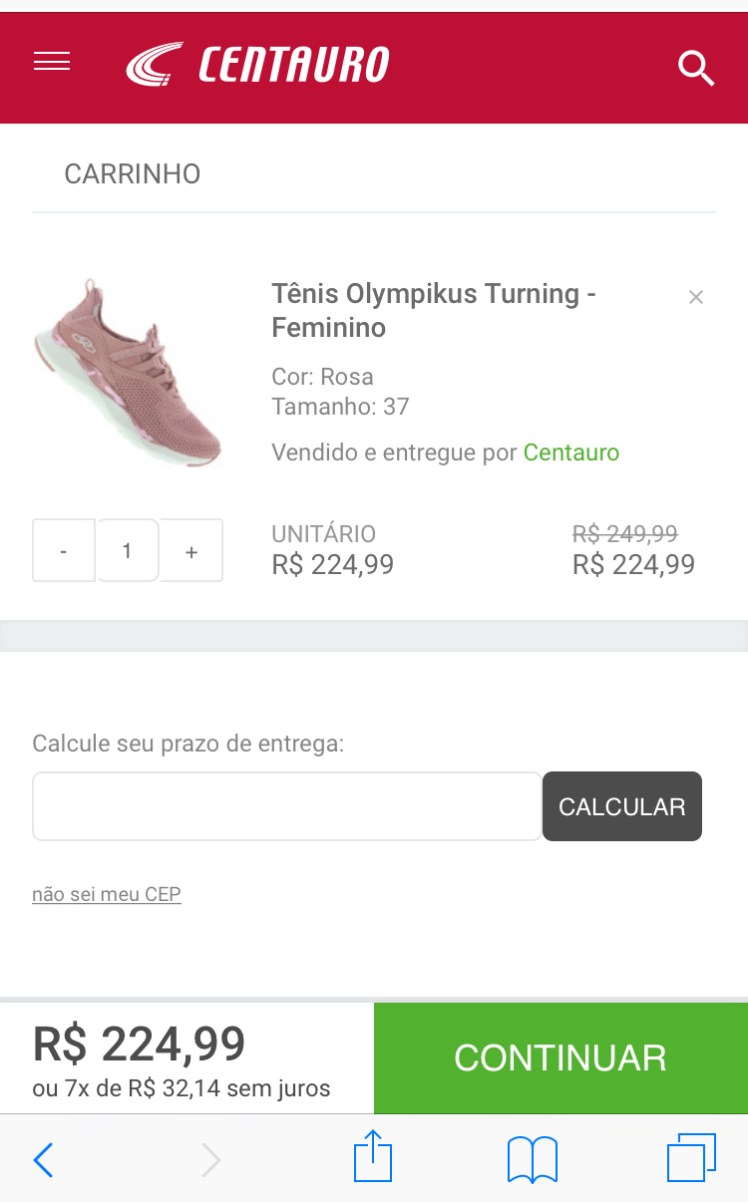The image size is (748, 1202).
Task: Select the CARRINHO heading tab
Action: point(132,174)
